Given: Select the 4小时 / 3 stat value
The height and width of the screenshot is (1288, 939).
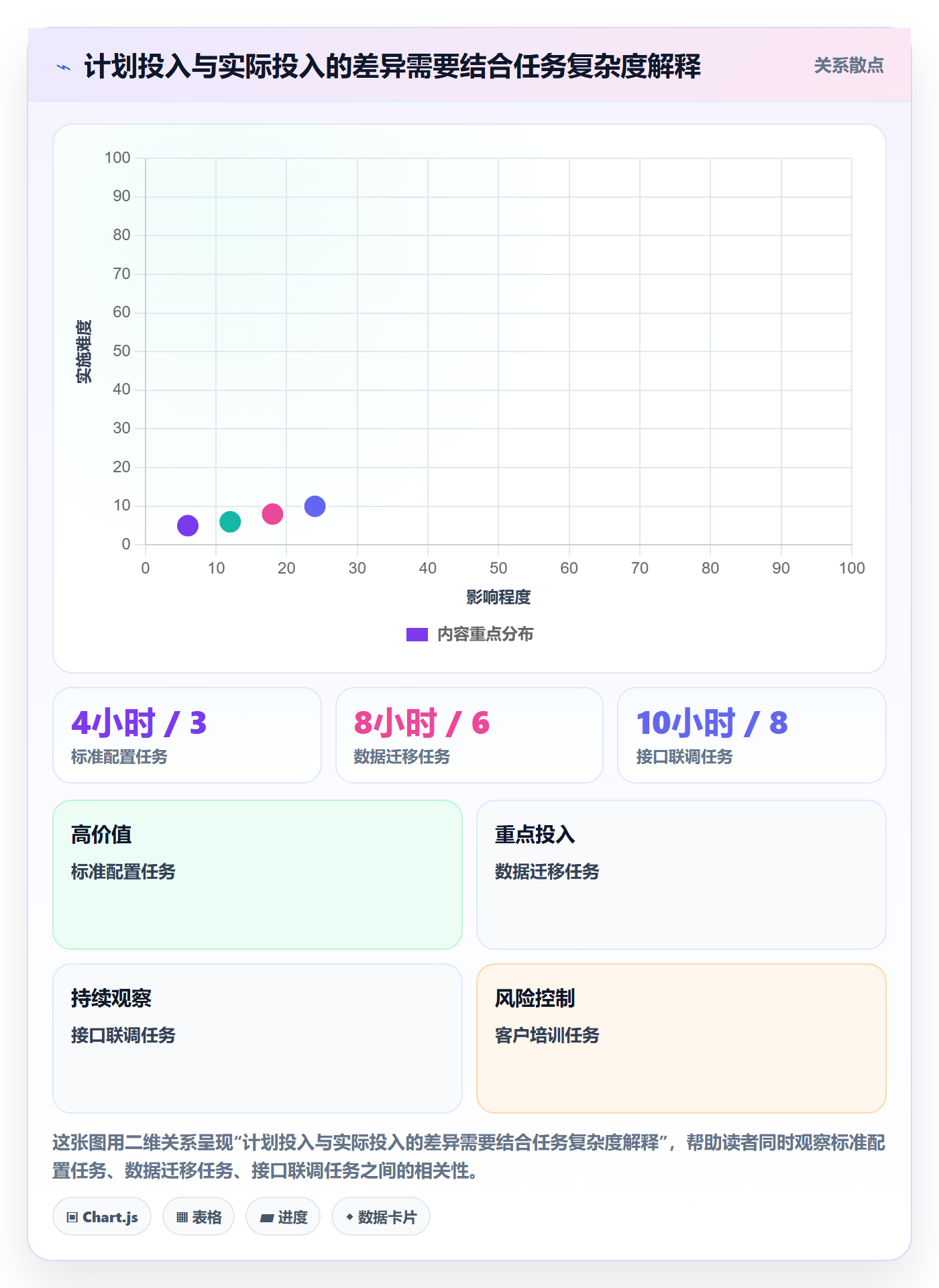Looking at the screenshot, I should (x=139, y=723).
